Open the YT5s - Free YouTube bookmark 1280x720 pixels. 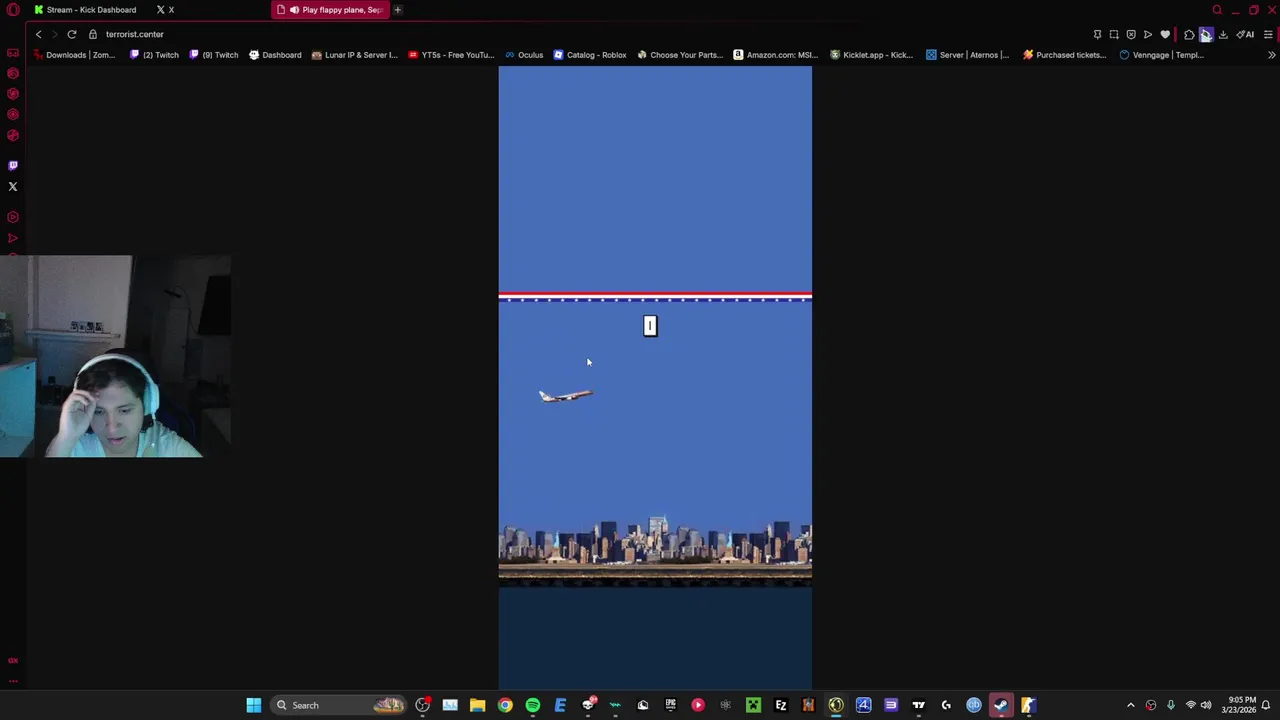point(452,55)
